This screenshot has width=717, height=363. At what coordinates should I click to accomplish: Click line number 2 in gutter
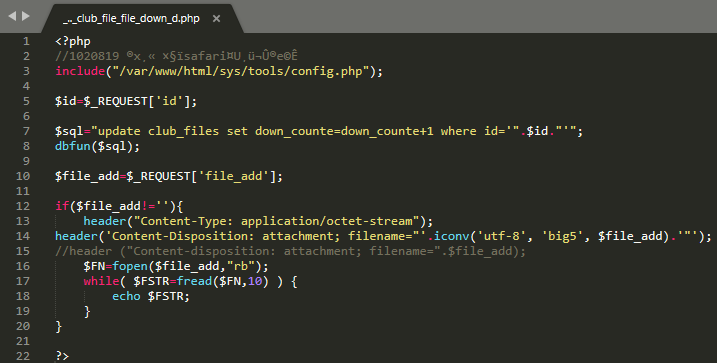pyautogui.click(x=26, y=56)
